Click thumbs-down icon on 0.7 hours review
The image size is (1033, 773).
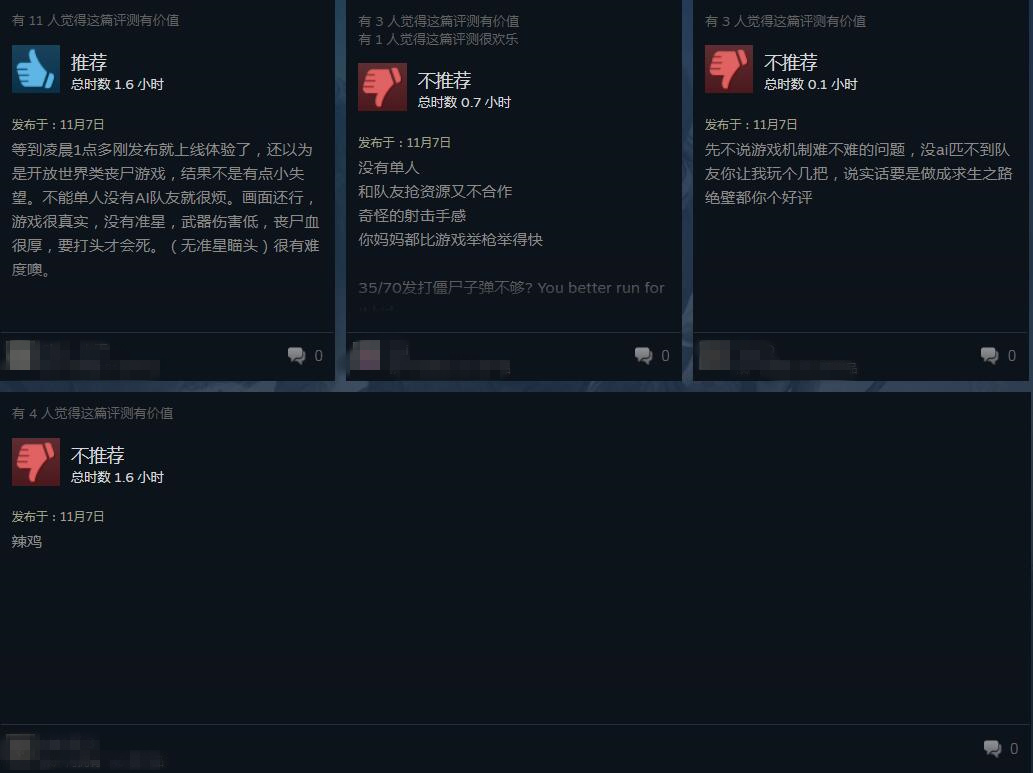pos(382,87)
